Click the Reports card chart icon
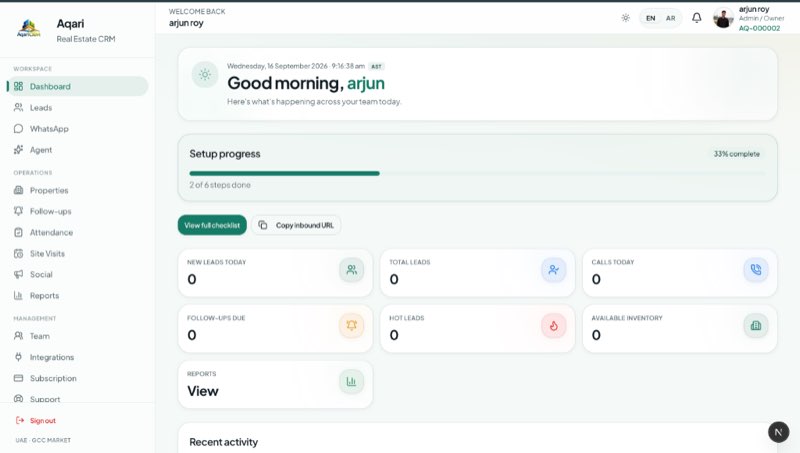This screenshot has height=453, width=800. pos(352,382)
